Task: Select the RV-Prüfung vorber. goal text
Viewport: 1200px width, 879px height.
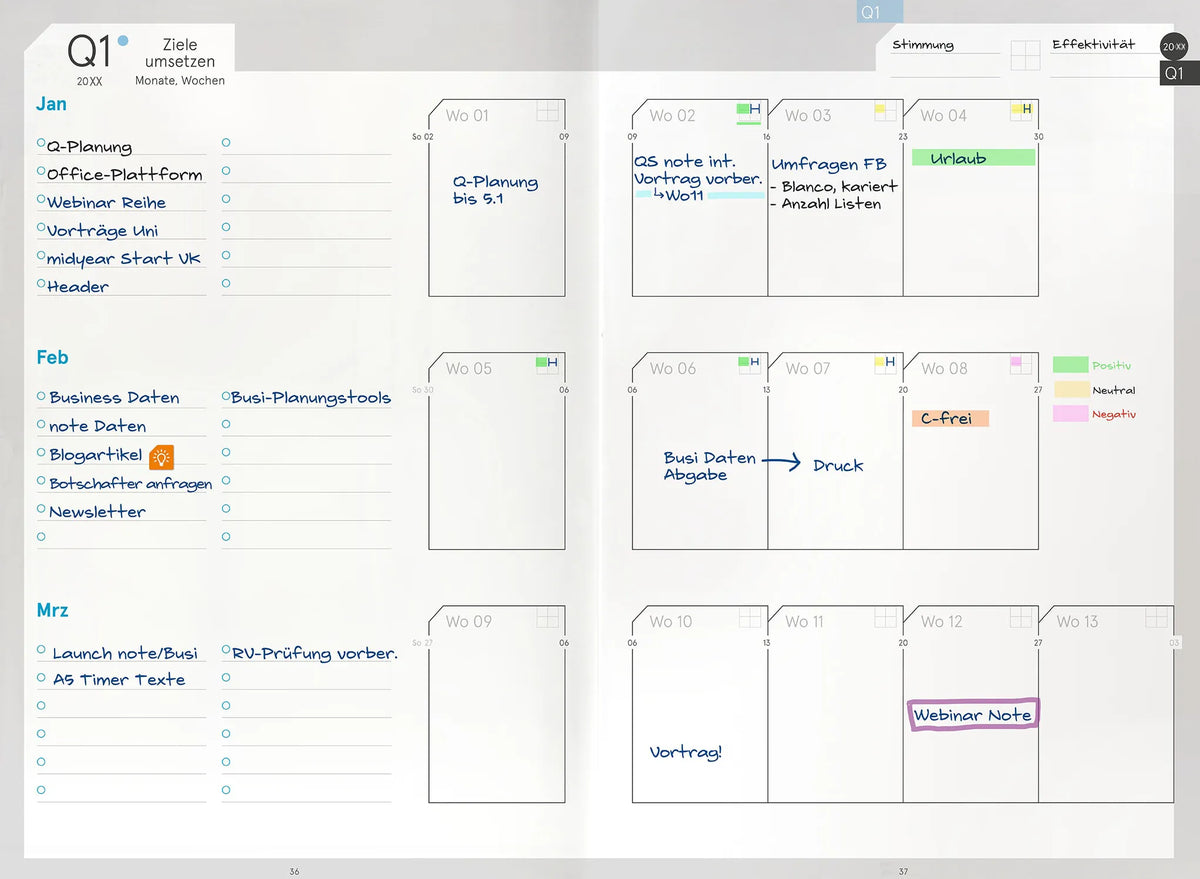Action: (315, 653)
